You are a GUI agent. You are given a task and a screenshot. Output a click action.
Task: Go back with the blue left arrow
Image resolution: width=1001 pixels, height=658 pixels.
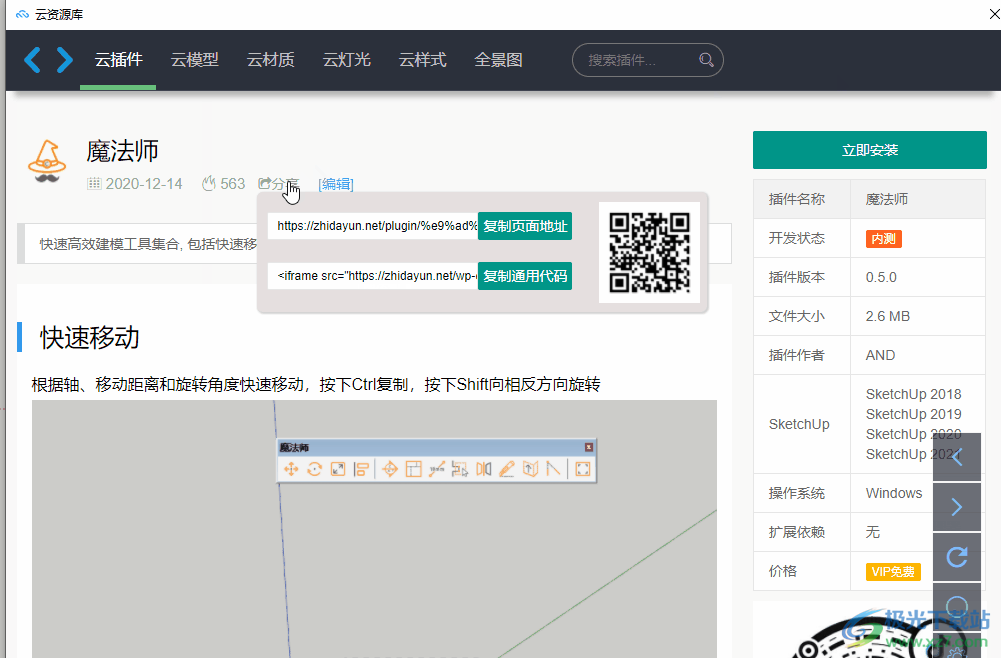coord(33,60)
